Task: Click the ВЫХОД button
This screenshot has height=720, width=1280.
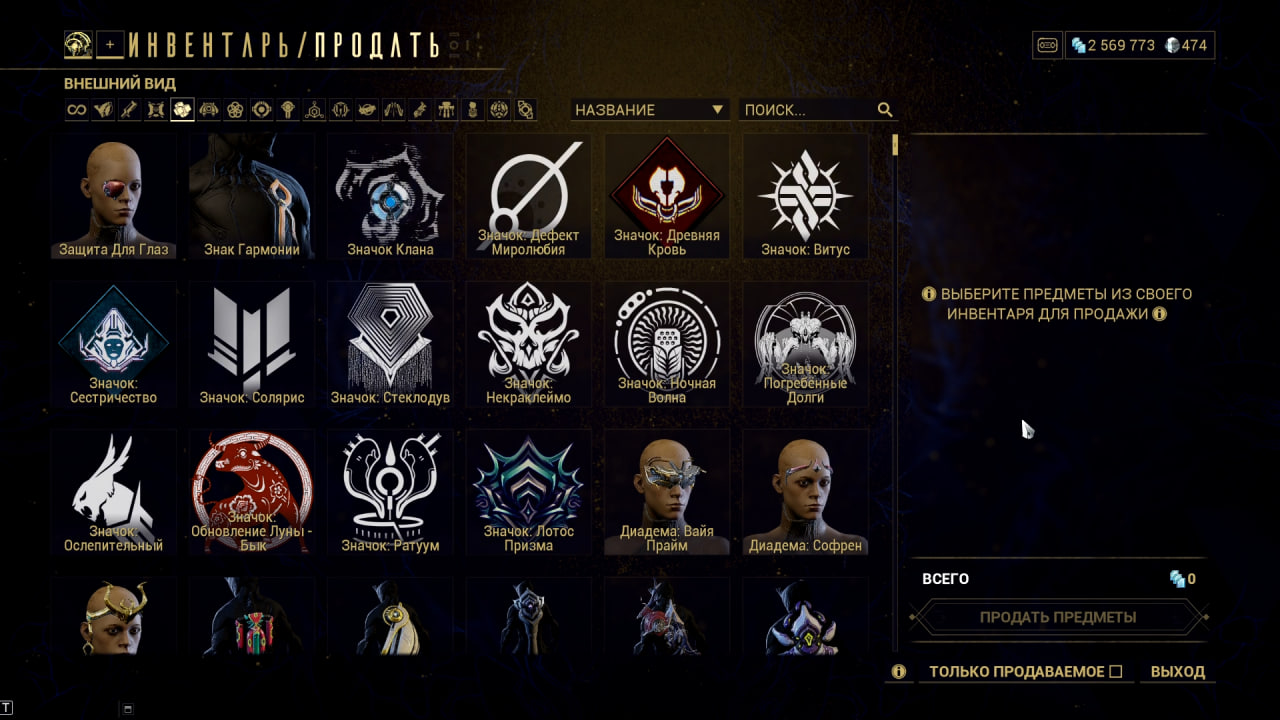Action: 1178,672
